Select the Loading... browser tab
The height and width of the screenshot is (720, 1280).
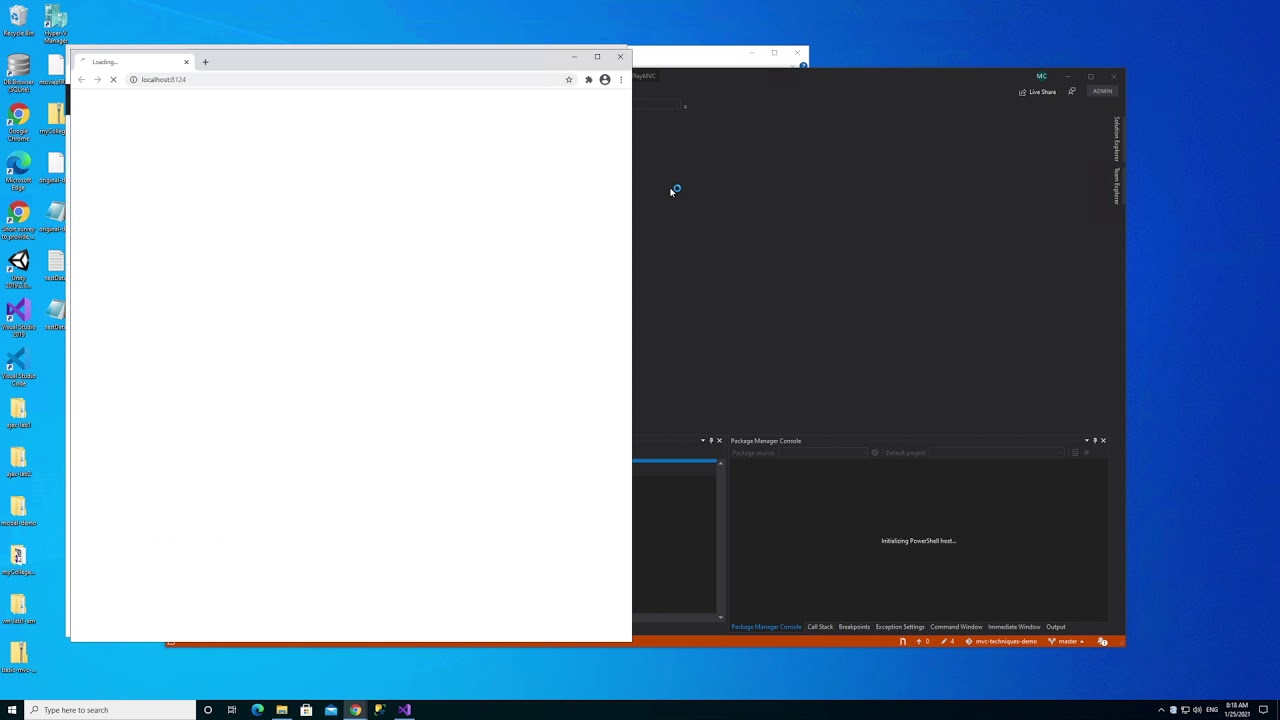[134, 62]
